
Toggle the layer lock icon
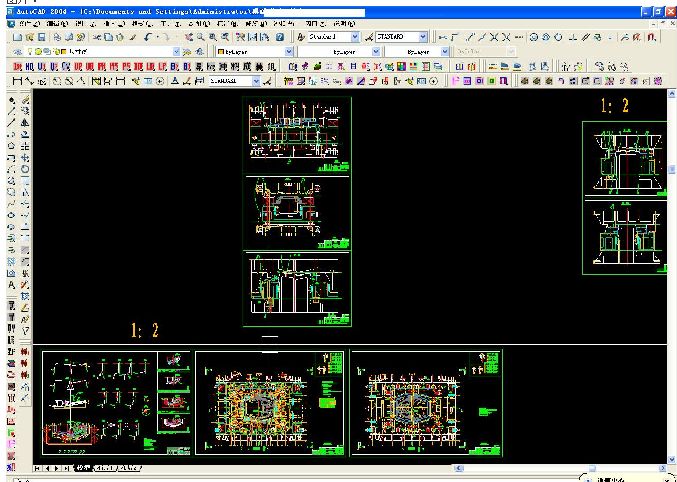[x=56, y=52]
